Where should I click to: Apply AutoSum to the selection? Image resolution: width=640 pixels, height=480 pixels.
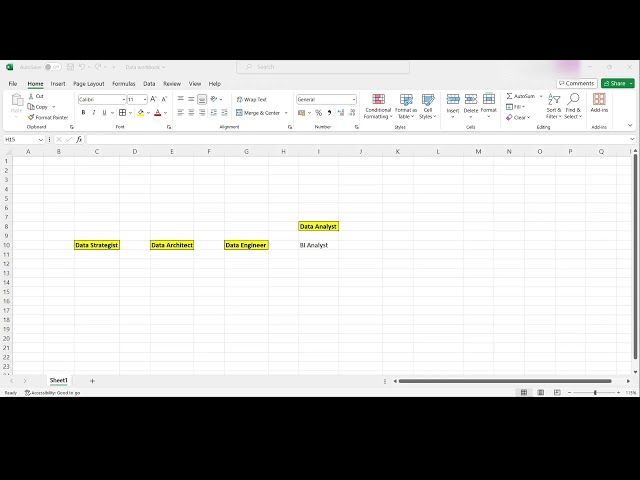[x=520, y=96]
